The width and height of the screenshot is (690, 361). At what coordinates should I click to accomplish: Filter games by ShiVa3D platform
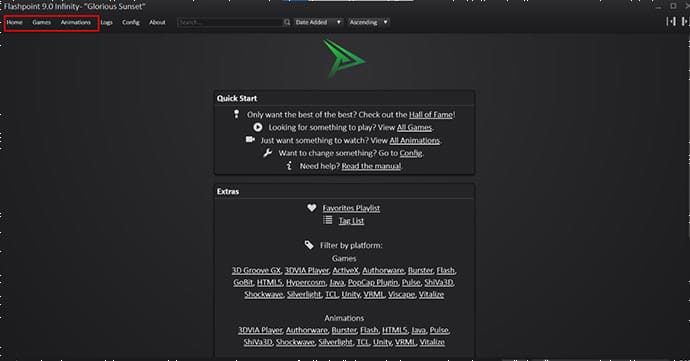(x=439, y=282)
